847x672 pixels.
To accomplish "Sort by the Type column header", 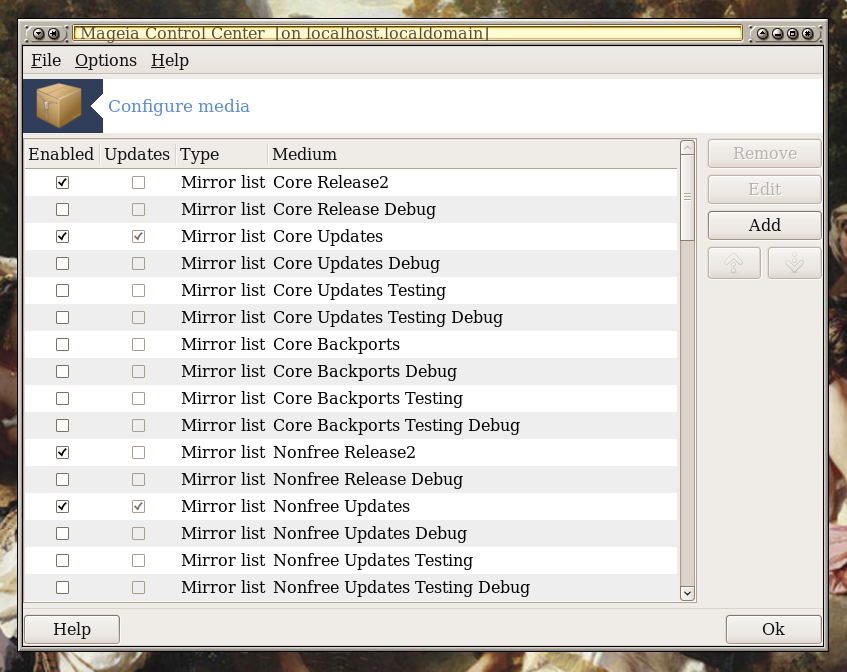I will pos(221,154).
